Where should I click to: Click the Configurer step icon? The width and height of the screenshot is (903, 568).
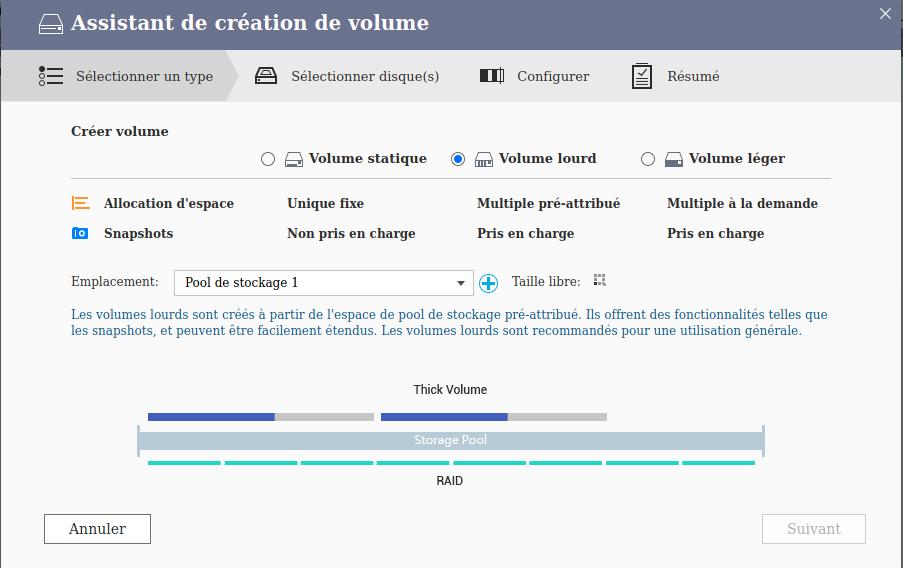(492, 76)
